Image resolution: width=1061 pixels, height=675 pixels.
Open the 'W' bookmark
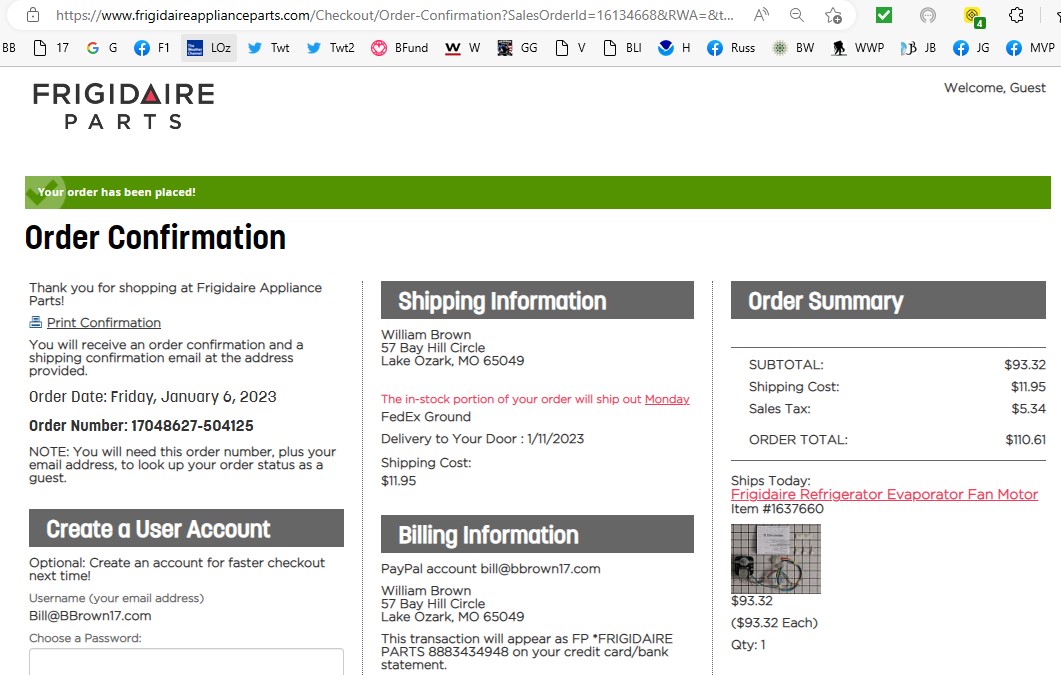(463, 48)
